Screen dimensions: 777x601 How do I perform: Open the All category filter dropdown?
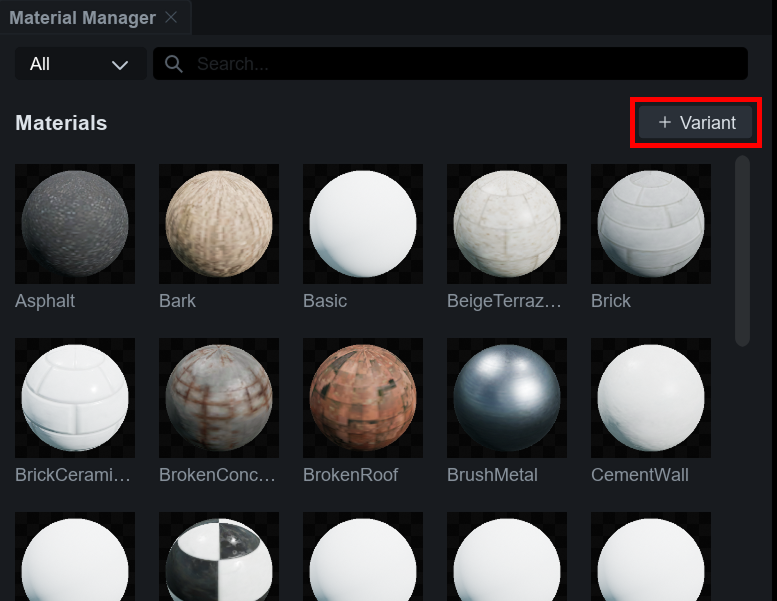coord(80,64)
